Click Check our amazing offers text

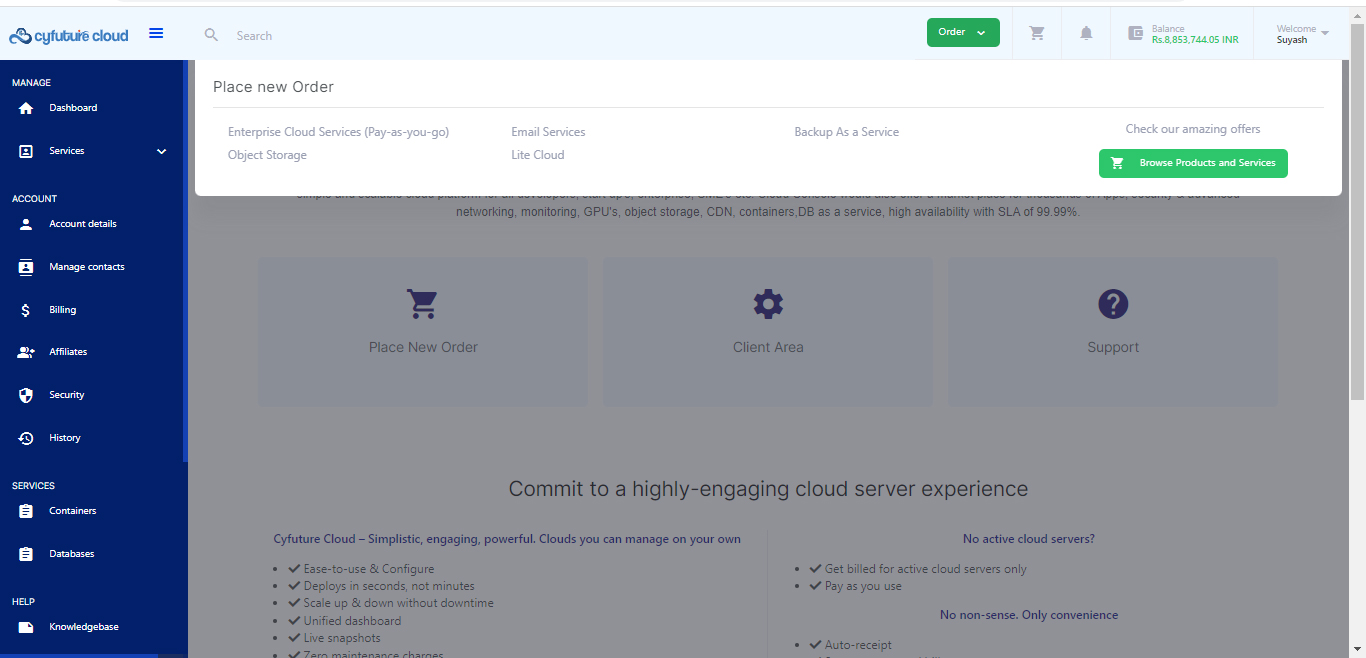pos(1193,129)
